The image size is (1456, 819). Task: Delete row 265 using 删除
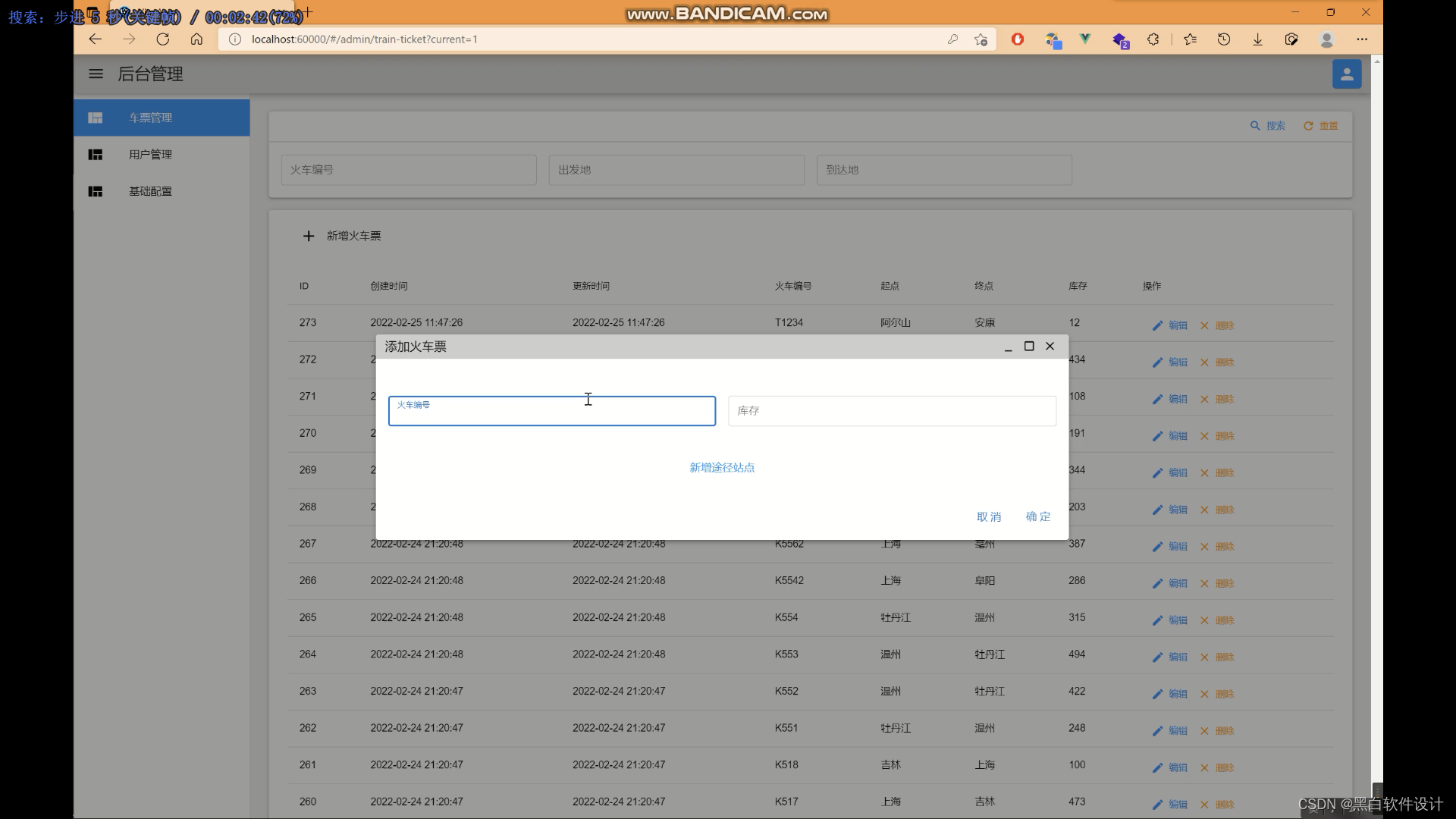tap(1217, 620)
